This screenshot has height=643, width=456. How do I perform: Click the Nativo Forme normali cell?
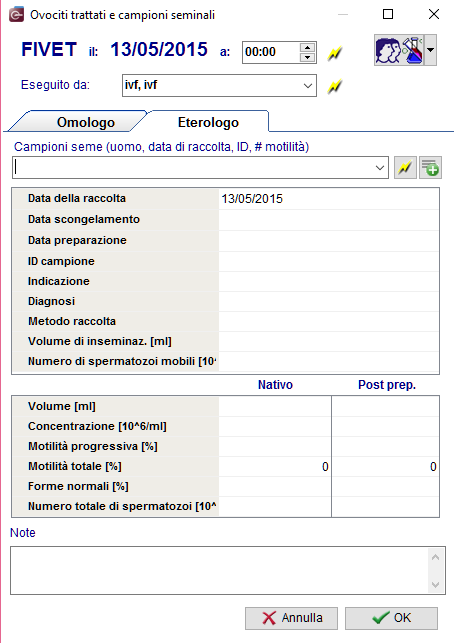tap(275, 487)
